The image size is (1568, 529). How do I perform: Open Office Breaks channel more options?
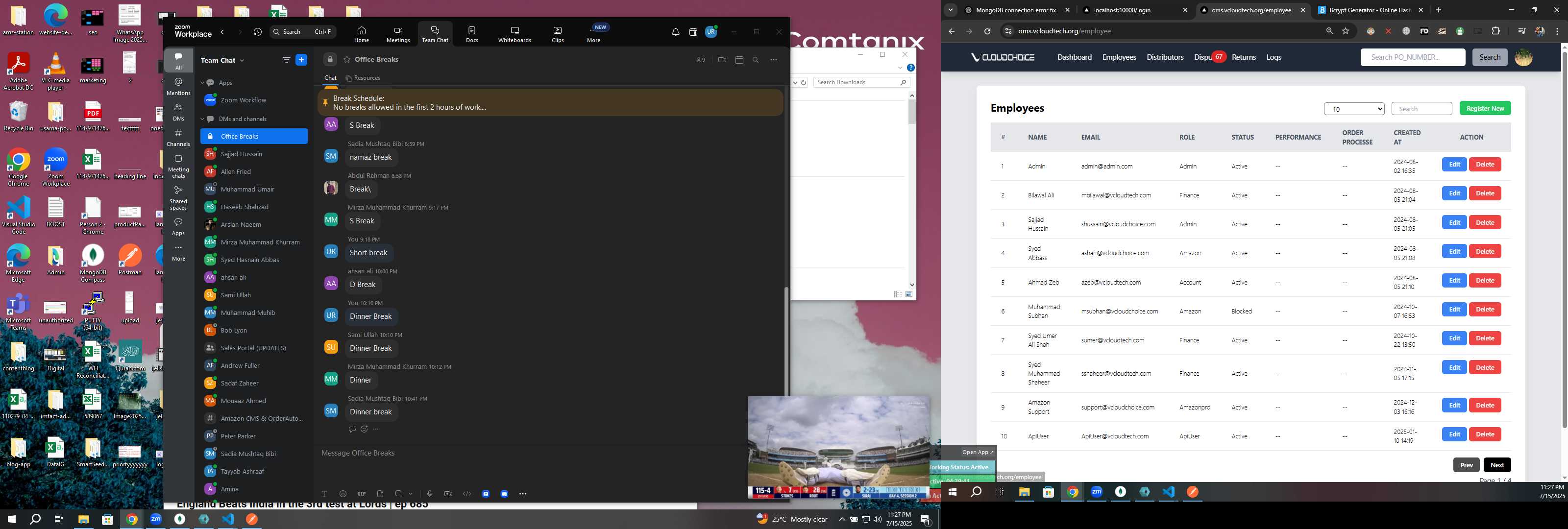tap(773, 60)
